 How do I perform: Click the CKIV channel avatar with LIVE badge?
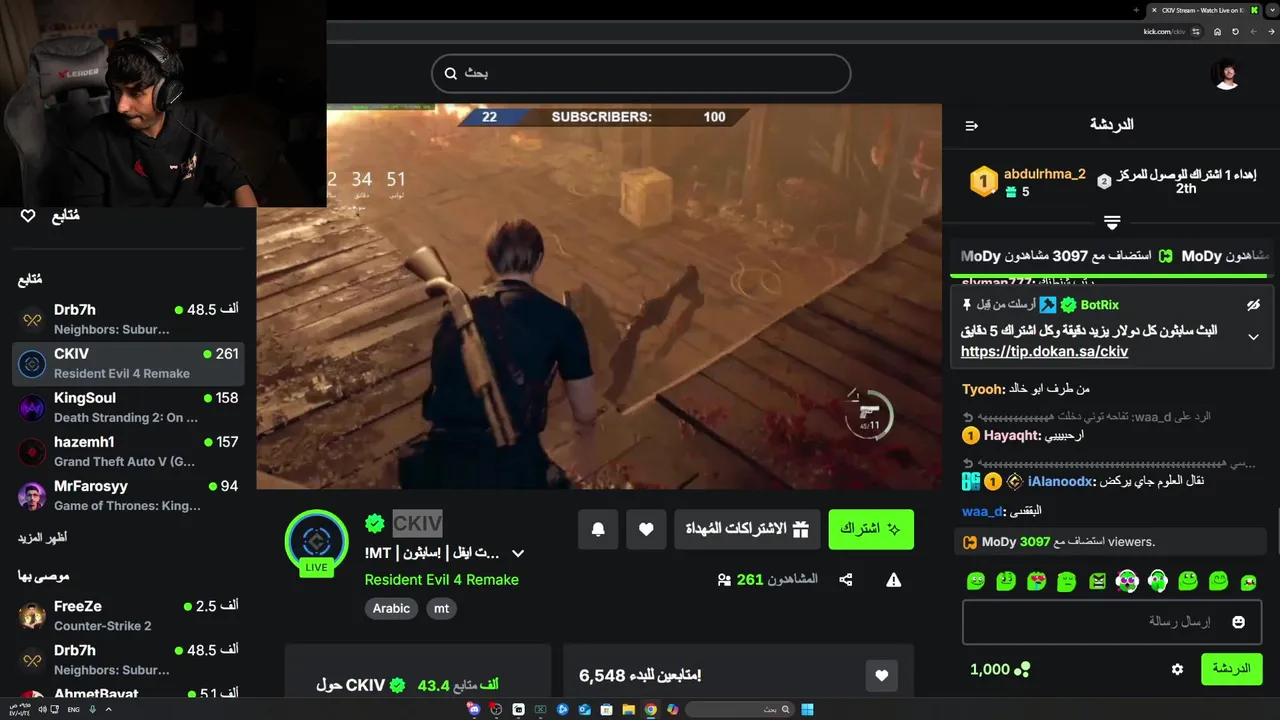[316, 543]
